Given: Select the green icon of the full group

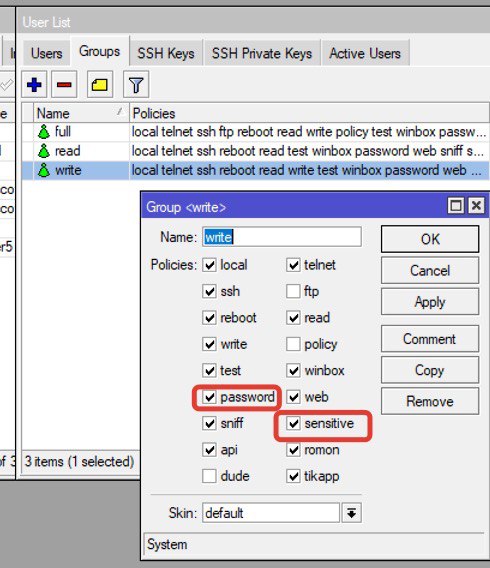Looking at the screenshot, I should (43, 131).
